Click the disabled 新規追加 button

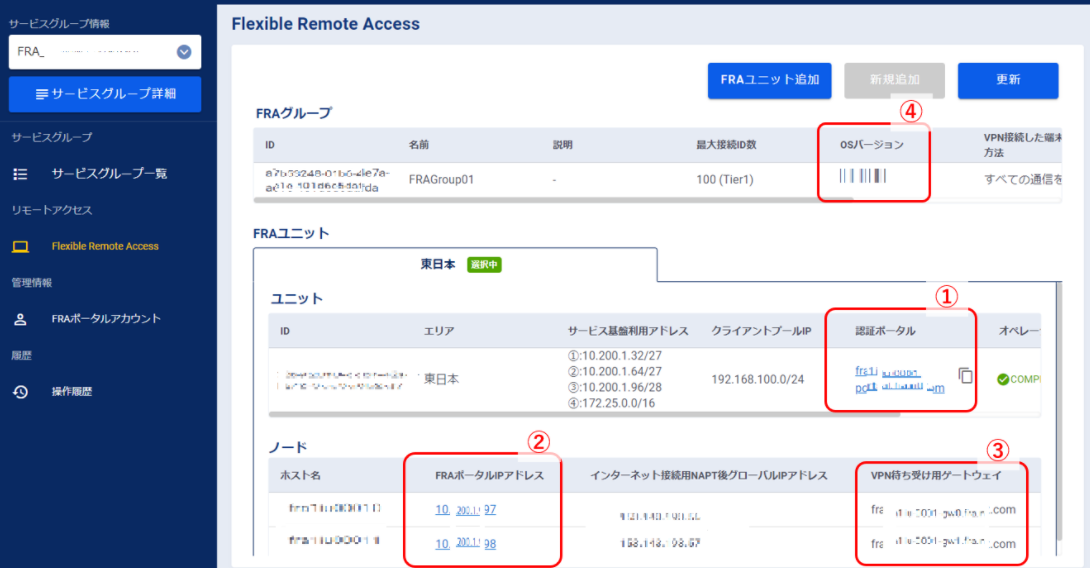click(894, 81)
